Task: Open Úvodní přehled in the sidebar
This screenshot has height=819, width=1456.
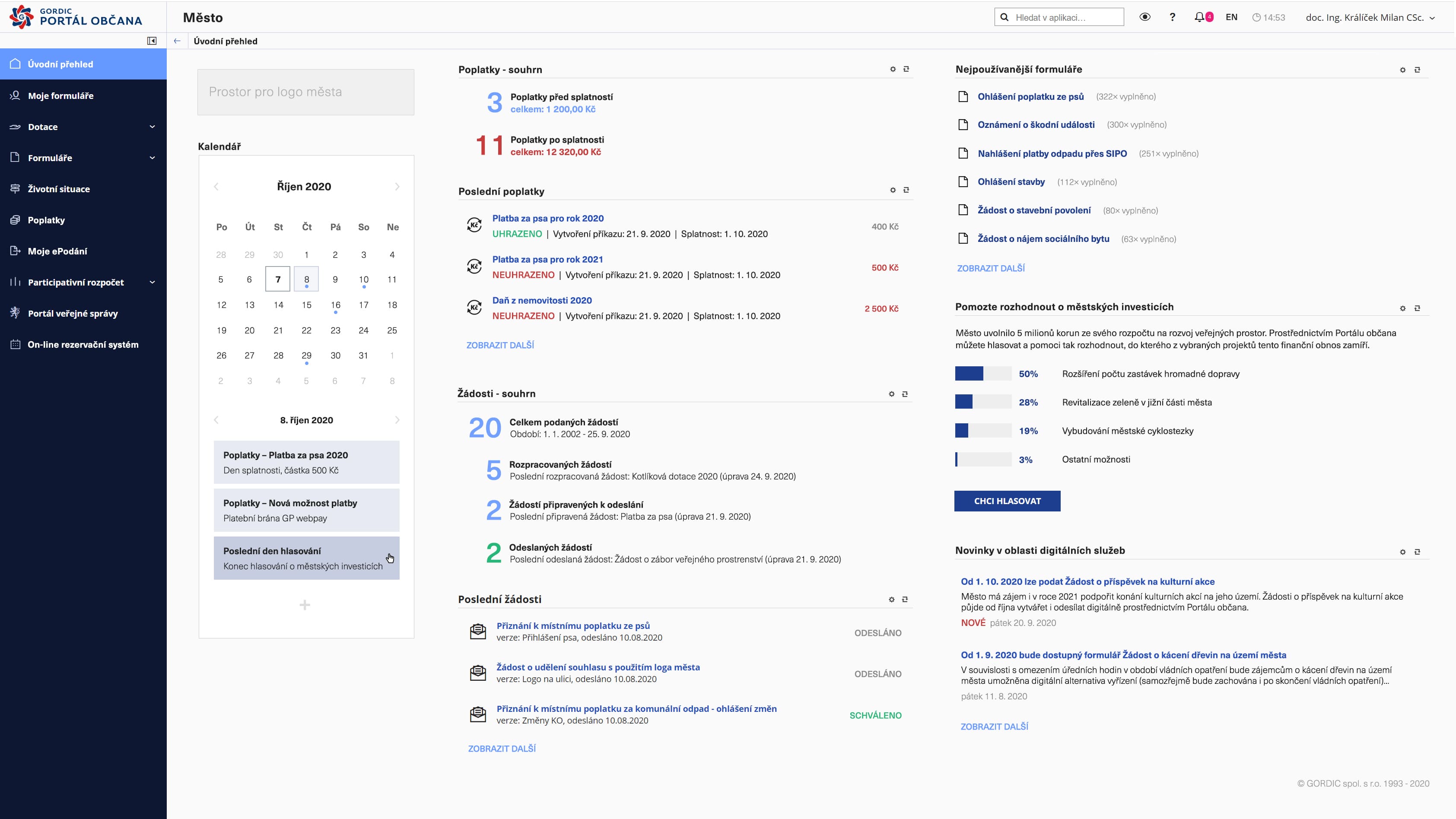Action: click(83, 64)
